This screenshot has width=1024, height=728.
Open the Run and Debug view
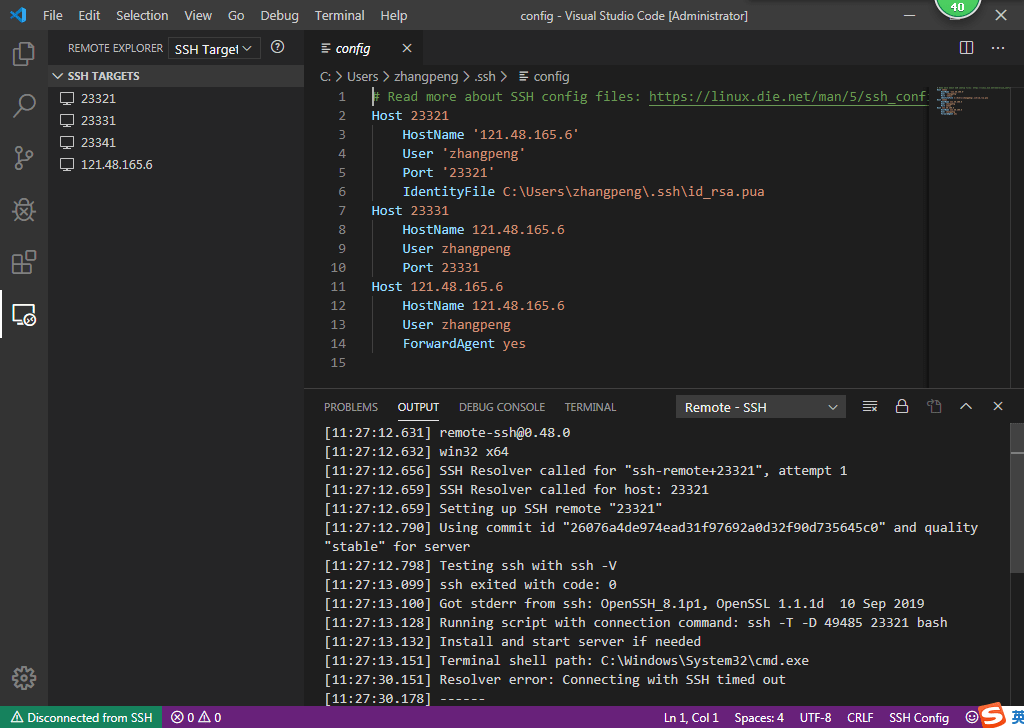pyautogui.click(x=25, y=210)
